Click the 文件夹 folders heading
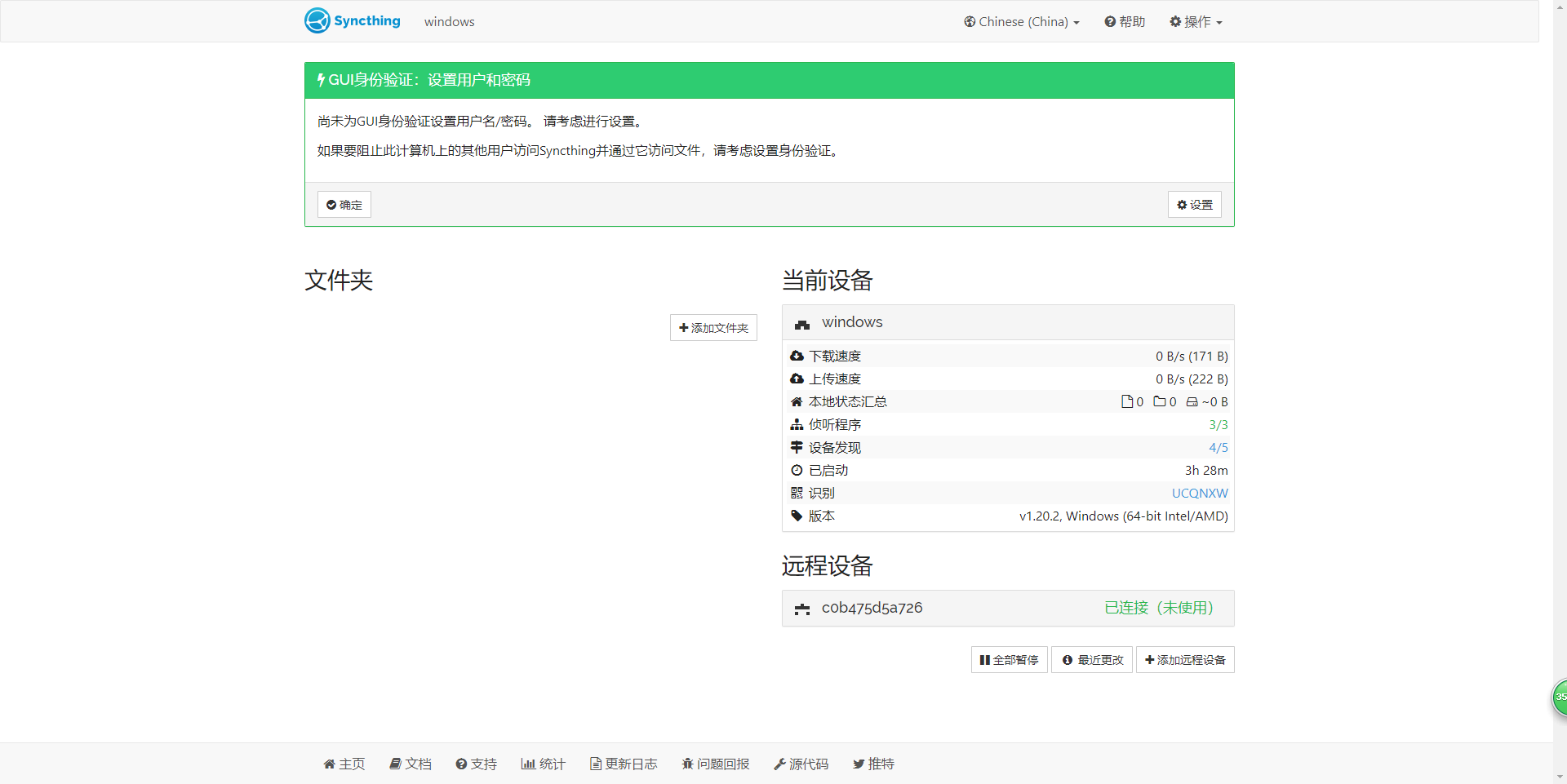The width and height of the screenshot is (1567, 784). pos(339,280)
